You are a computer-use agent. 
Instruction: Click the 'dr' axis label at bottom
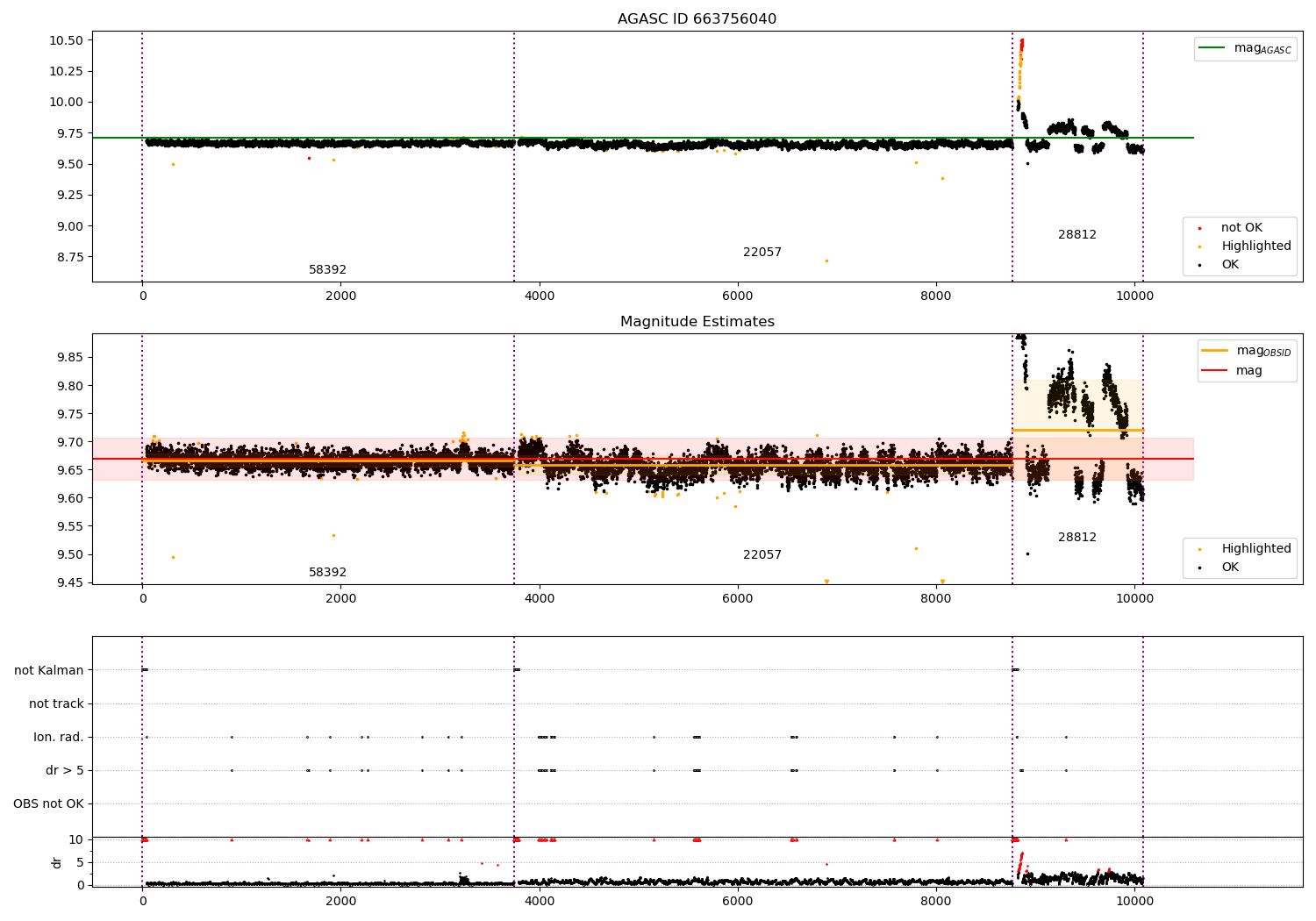pyautogui.click(x=57, y=863)
